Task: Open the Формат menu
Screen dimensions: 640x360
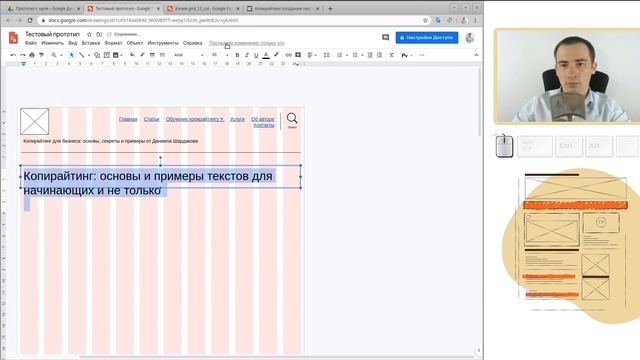Action: coord(113,43)
